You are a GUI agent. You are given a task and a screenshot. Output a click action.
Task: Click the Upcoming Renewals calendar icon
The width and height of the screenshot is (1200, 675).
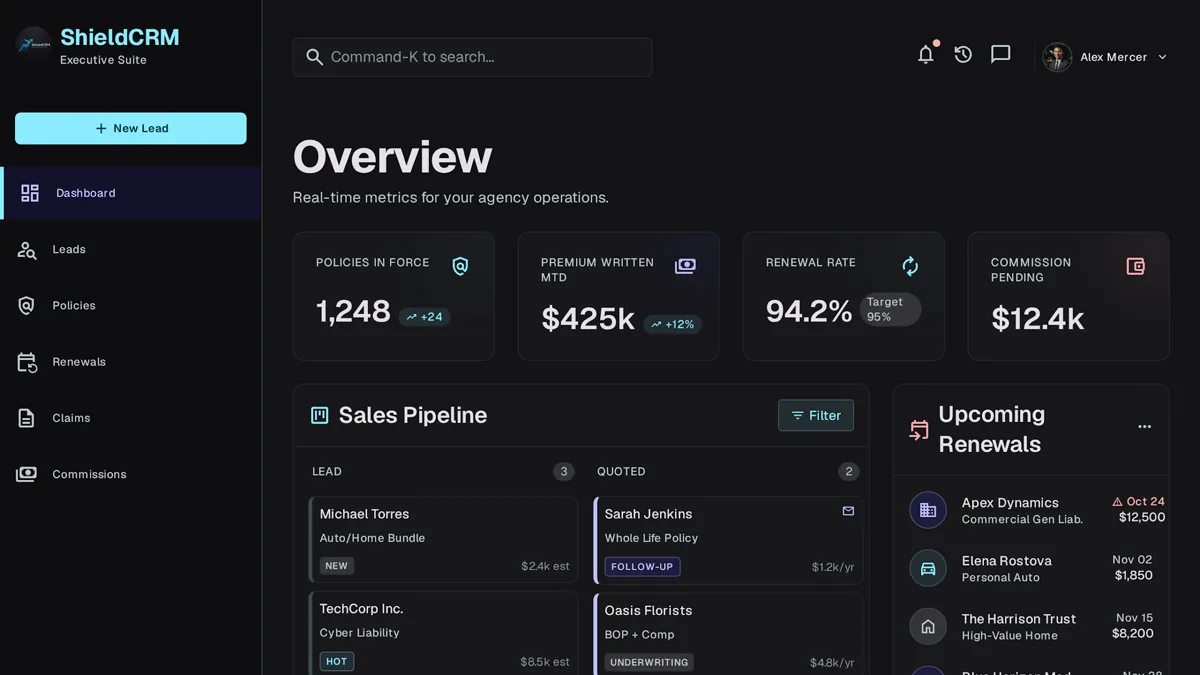919,430
